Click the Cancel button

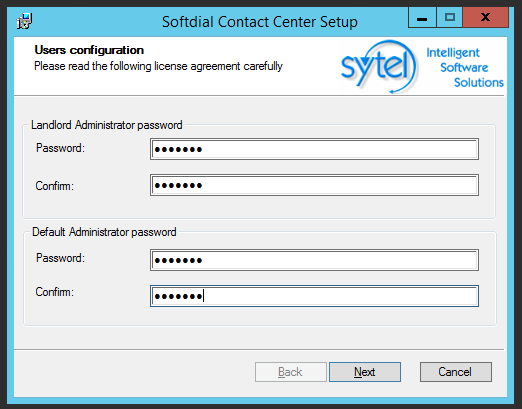pos(455,372)
